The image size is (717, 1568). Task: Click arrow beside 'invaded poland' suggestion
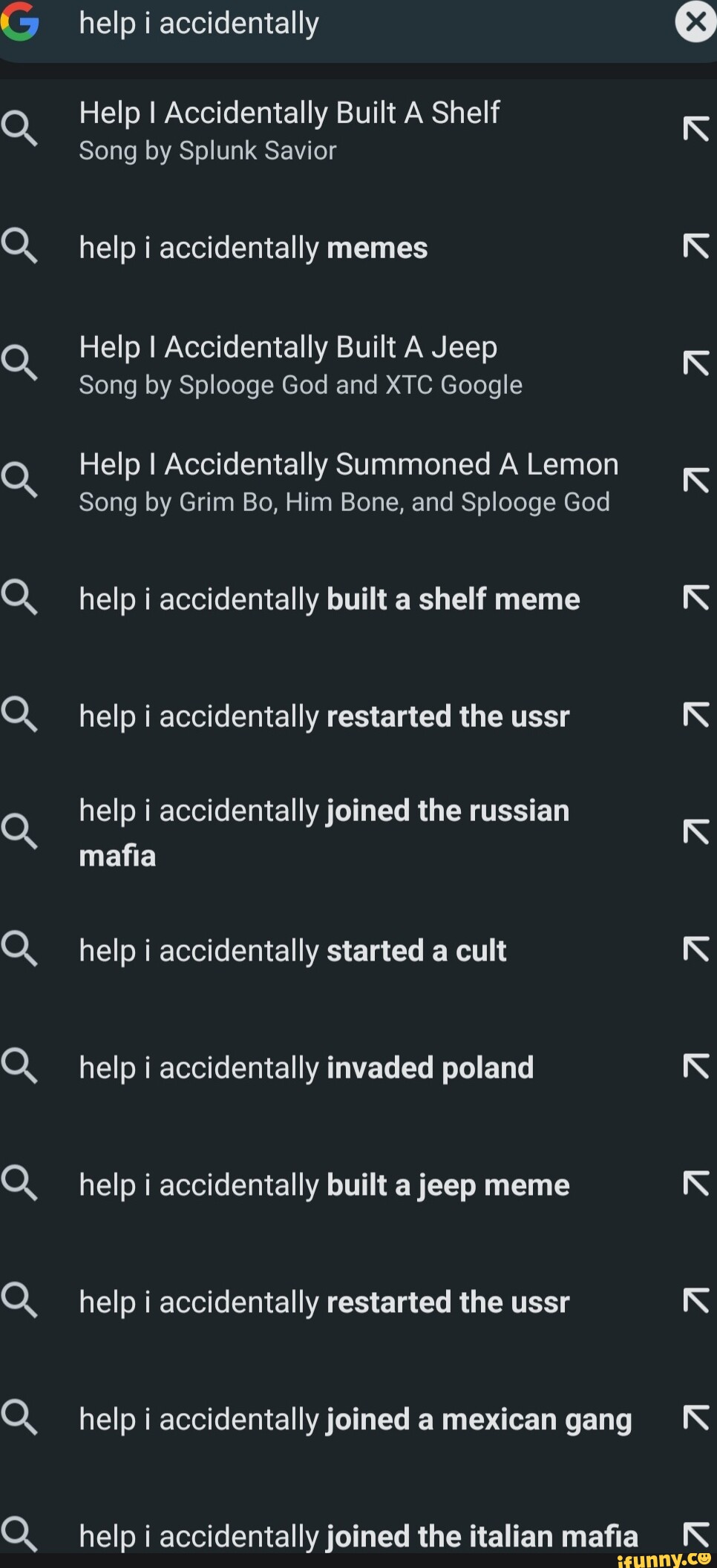point(695,1067)
